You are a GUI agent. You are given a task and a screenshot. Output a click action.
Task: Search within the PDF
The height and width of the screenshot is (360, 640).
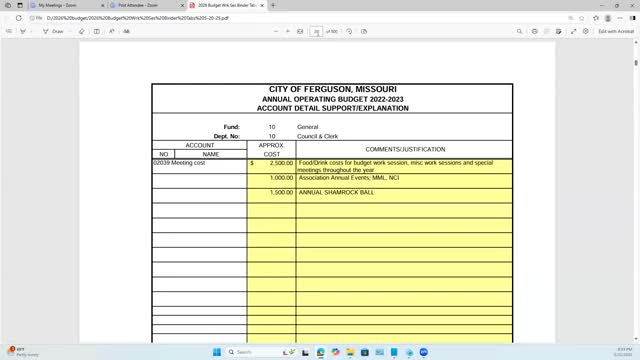pyautogui.click(x=519, y=31)
